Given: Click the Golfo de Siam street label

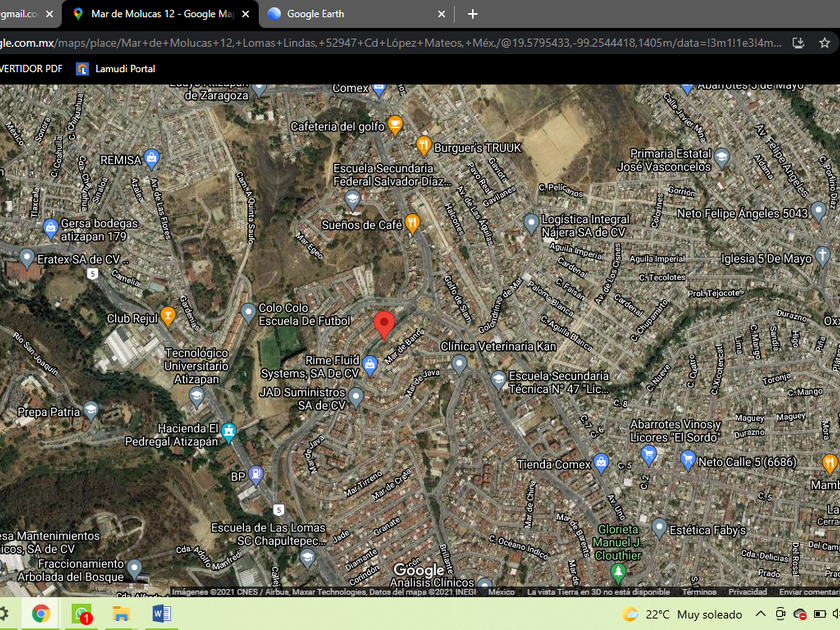Looking at the screenshot, I should pos(457,299).
